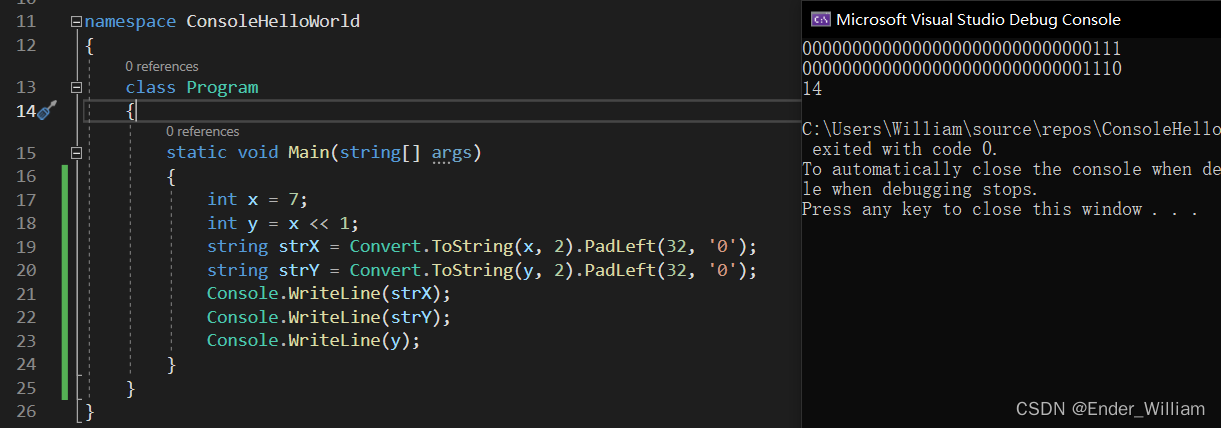Click the '14' output line in console
This screenshot has height=428, width=1221.
[x=812, y=89]
